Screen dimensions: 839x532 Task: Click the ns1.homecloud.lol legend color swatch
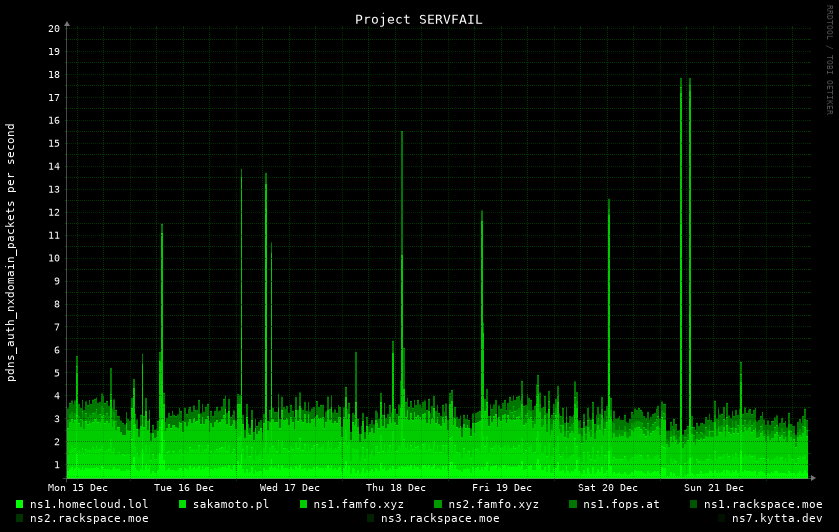click(19, 504)
